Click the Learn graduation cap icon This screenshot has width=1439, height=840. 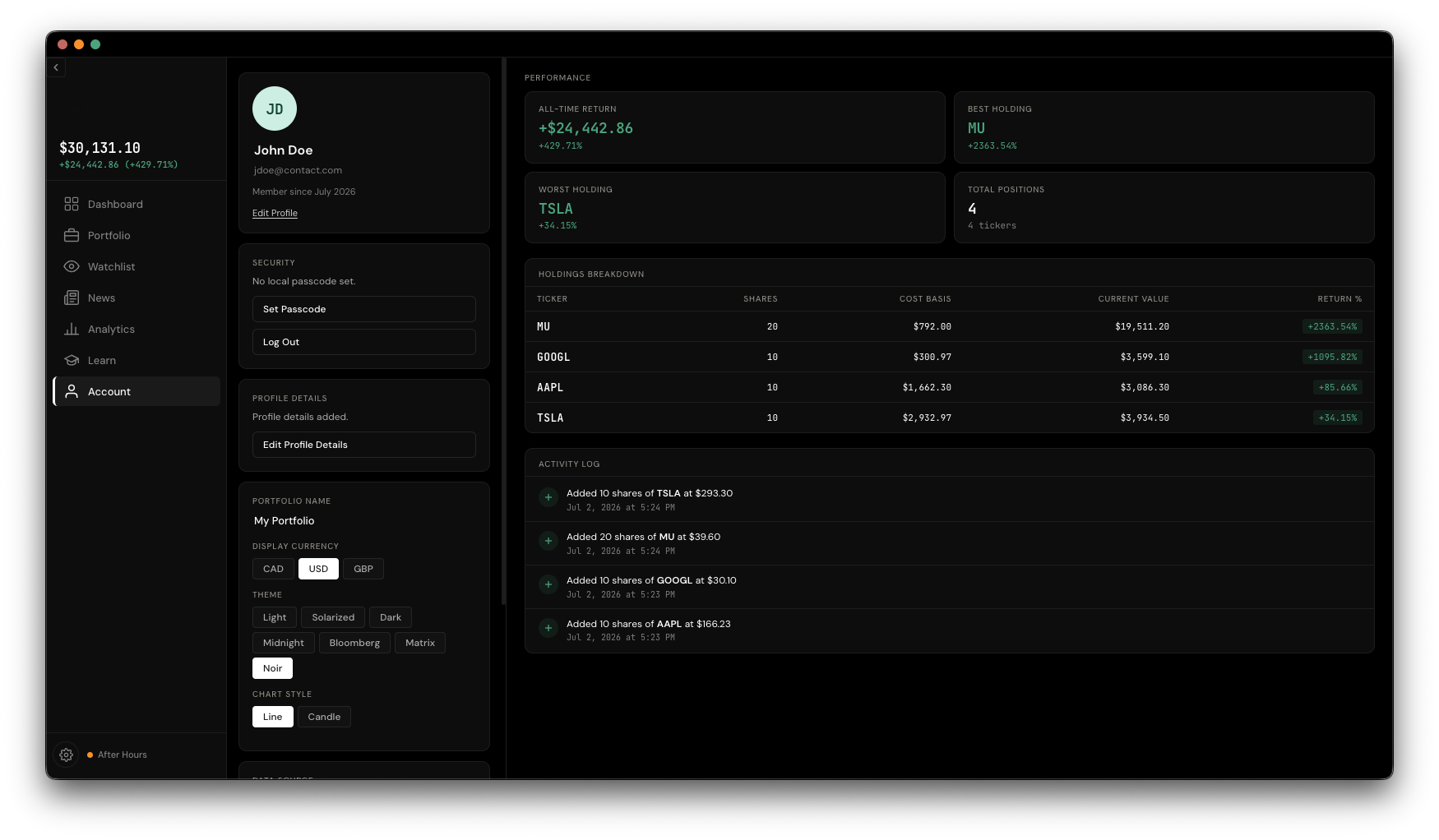pos(72,360)
